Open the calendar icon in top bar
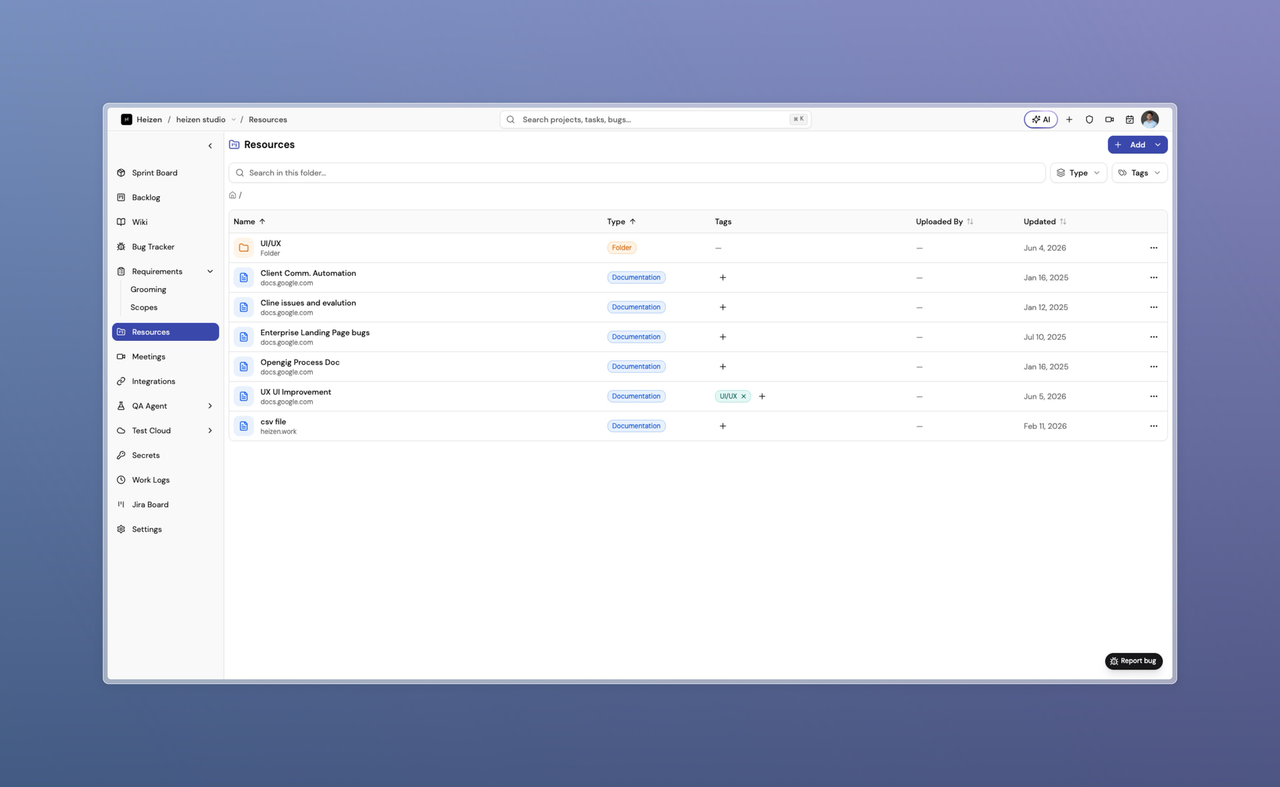Screen dimensions: 1280x787 (1129, 119)
